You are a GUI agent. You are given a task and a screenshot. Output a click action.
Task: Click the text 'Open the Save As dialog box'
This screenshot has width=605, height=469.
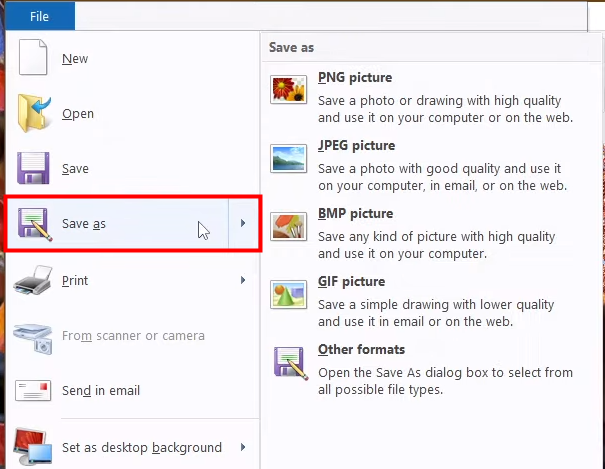pos(403,373)
